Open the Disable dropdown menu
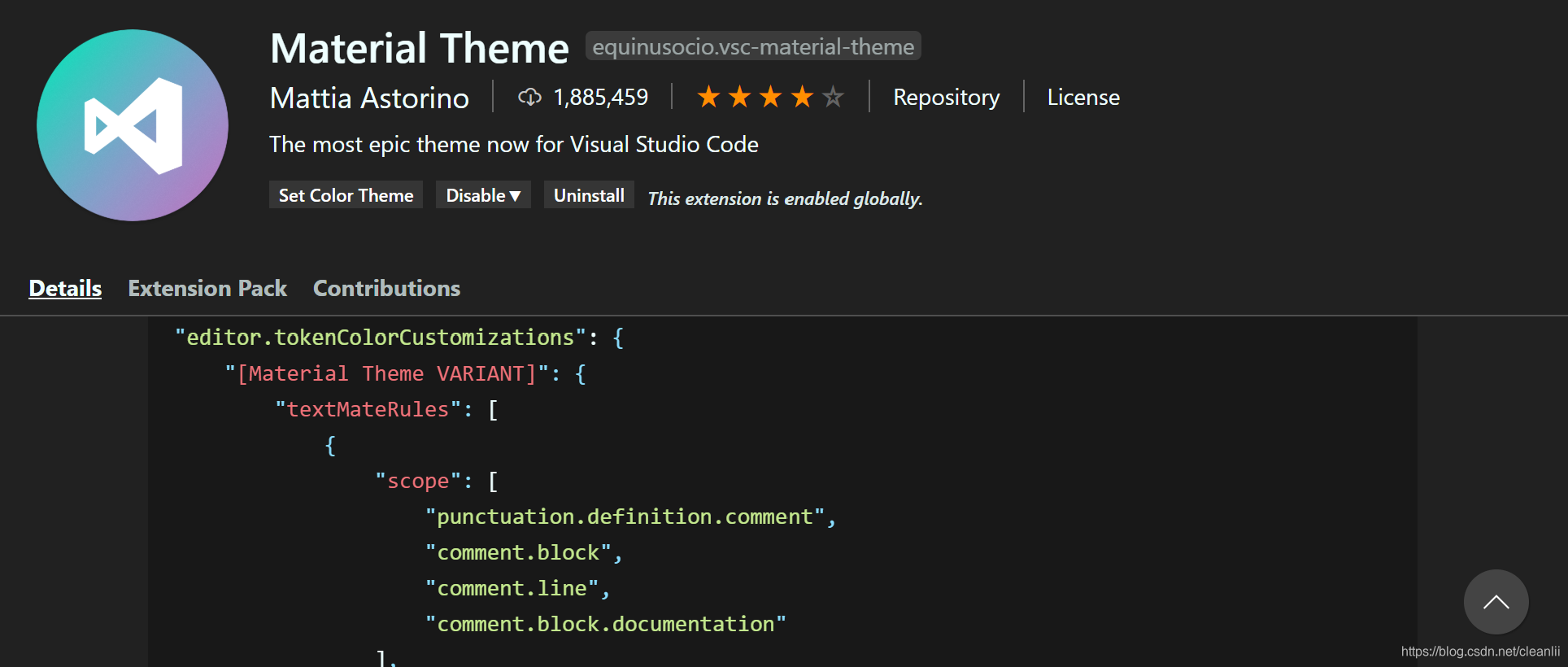Image resolution: width=1568 pixels, height=667 pixels. tap(483, 195)
